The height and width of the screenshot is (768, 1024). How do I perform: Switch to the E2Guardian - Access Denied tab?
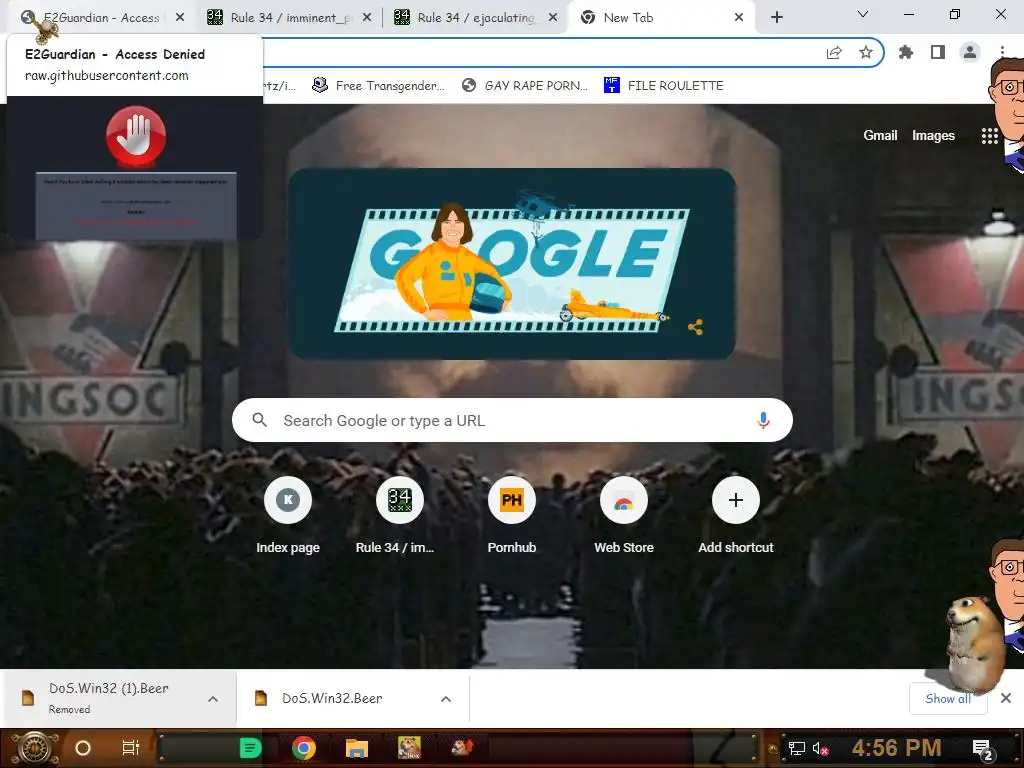pos(98,18)
